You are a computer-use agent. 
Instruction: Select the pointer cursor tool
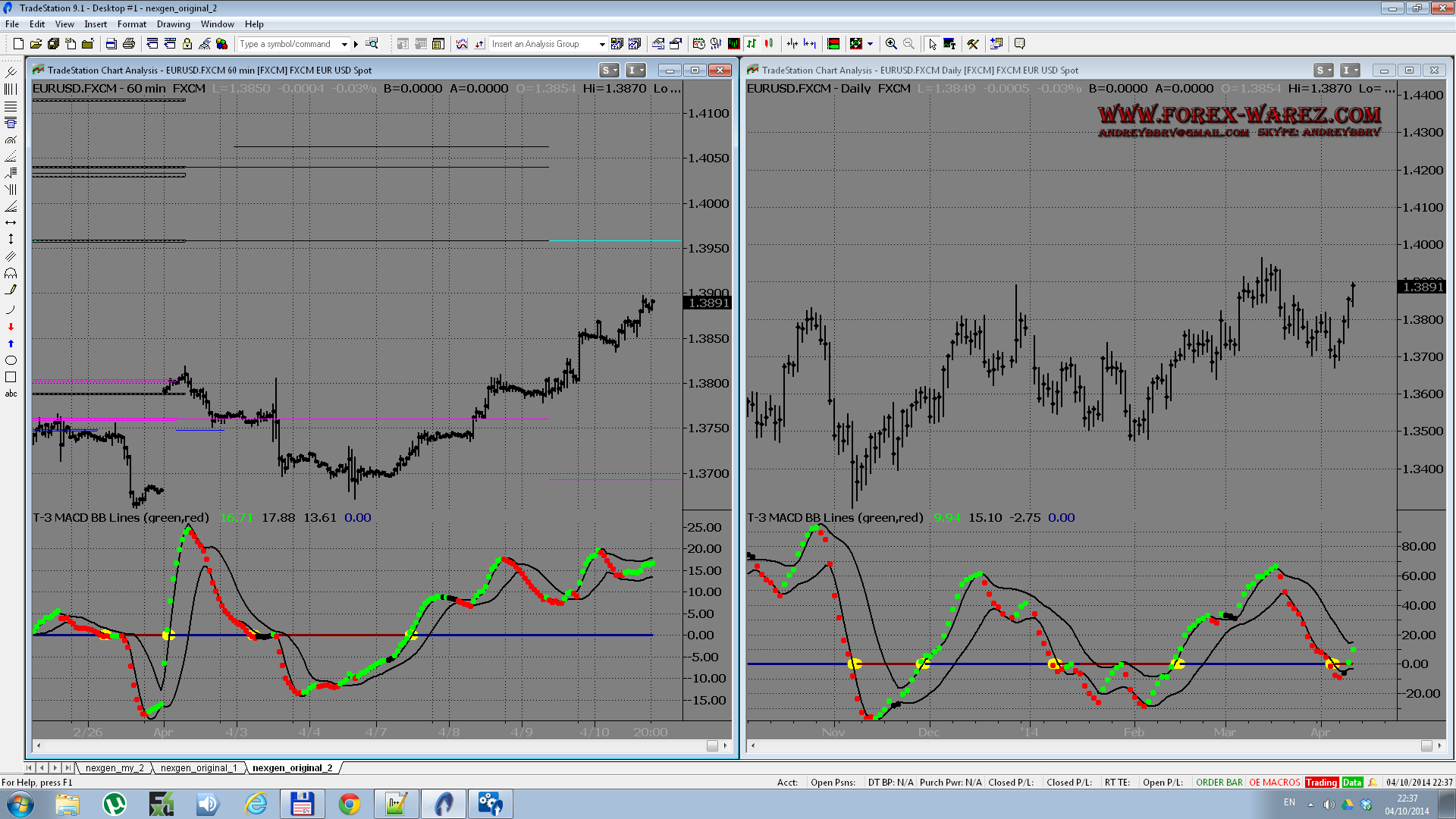click(x=932, y=44)
